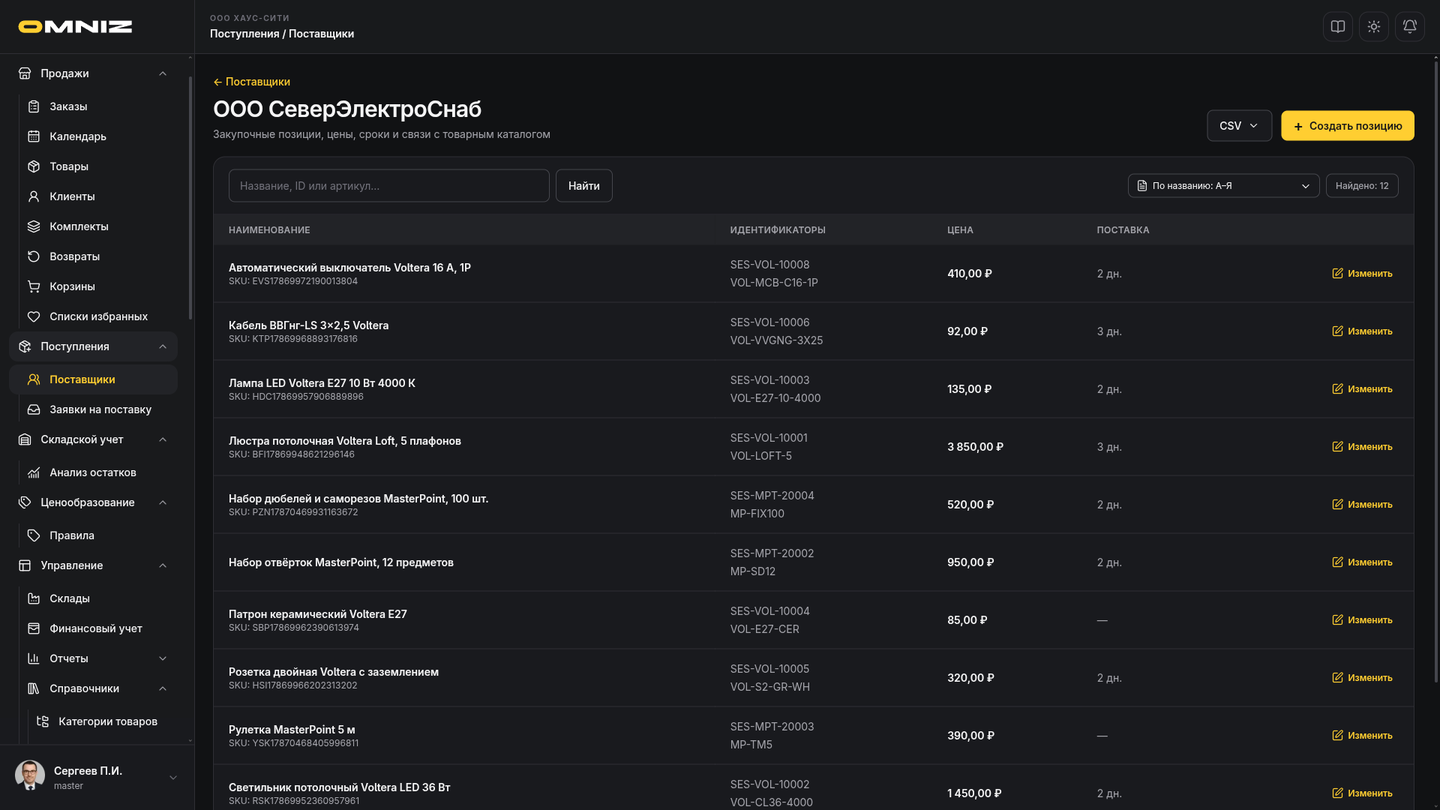Click the Заявки на поставку inbox icon

pos(34,409)
